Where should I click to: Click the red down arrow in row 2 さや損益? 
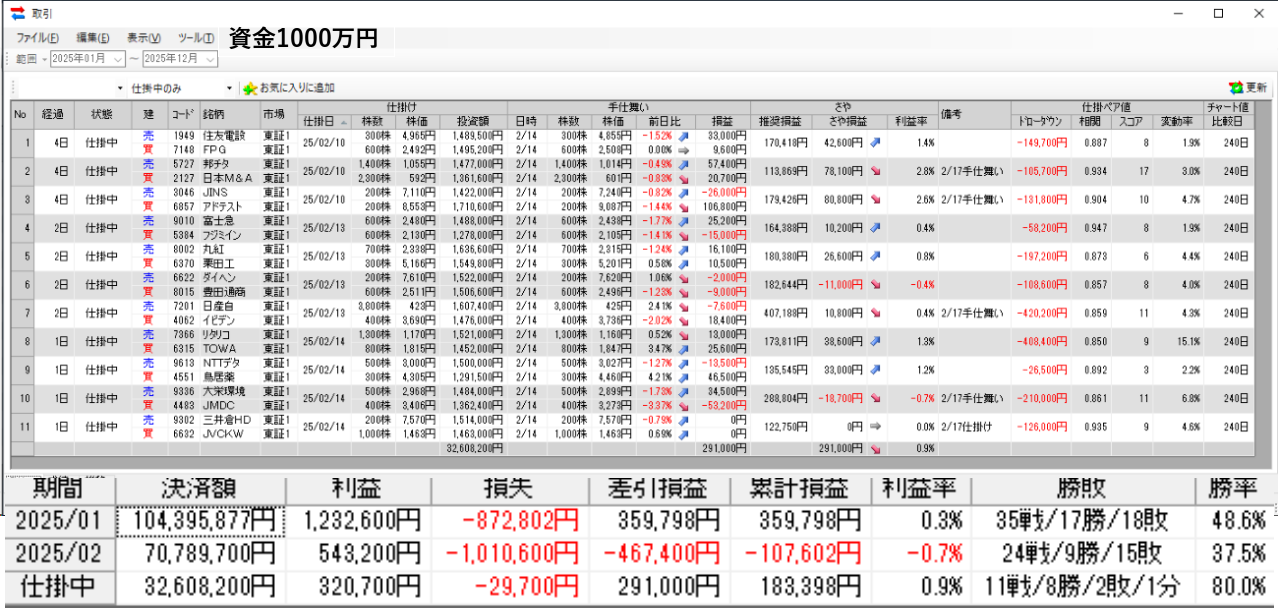[876, 171]
